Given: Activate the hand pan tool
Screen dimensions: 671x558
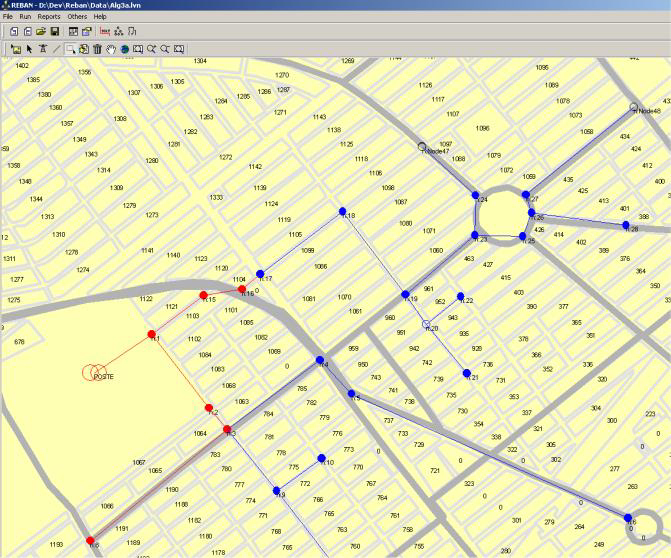Looking at the screenshot, I should point(110,48).
